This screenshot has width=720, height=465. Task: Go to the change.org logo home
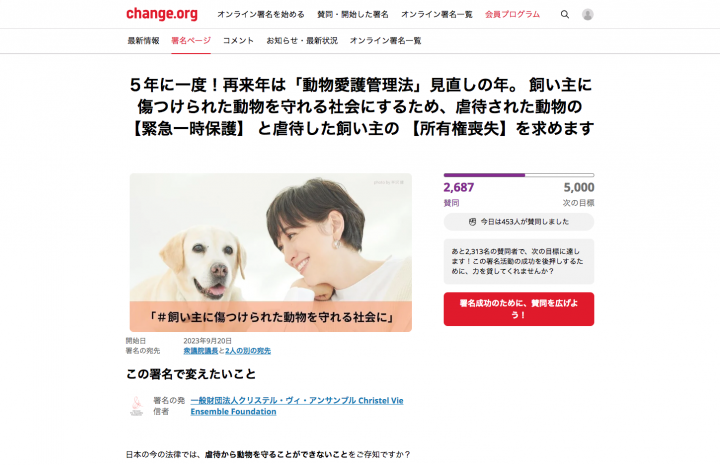pos(162,14)
